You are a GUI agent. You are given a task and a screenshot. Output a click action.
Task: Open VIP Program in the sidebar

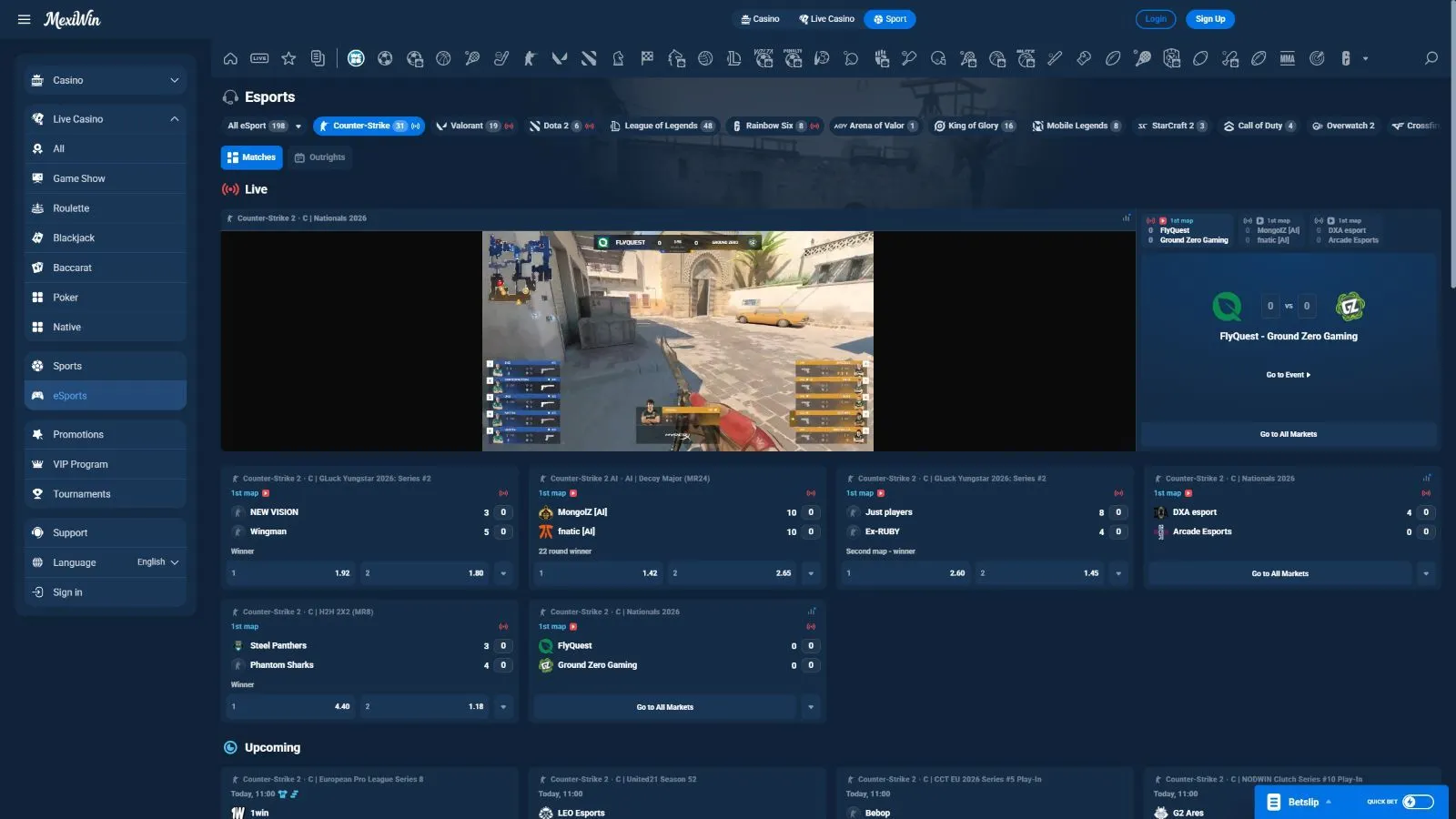[x=106, y=464]
